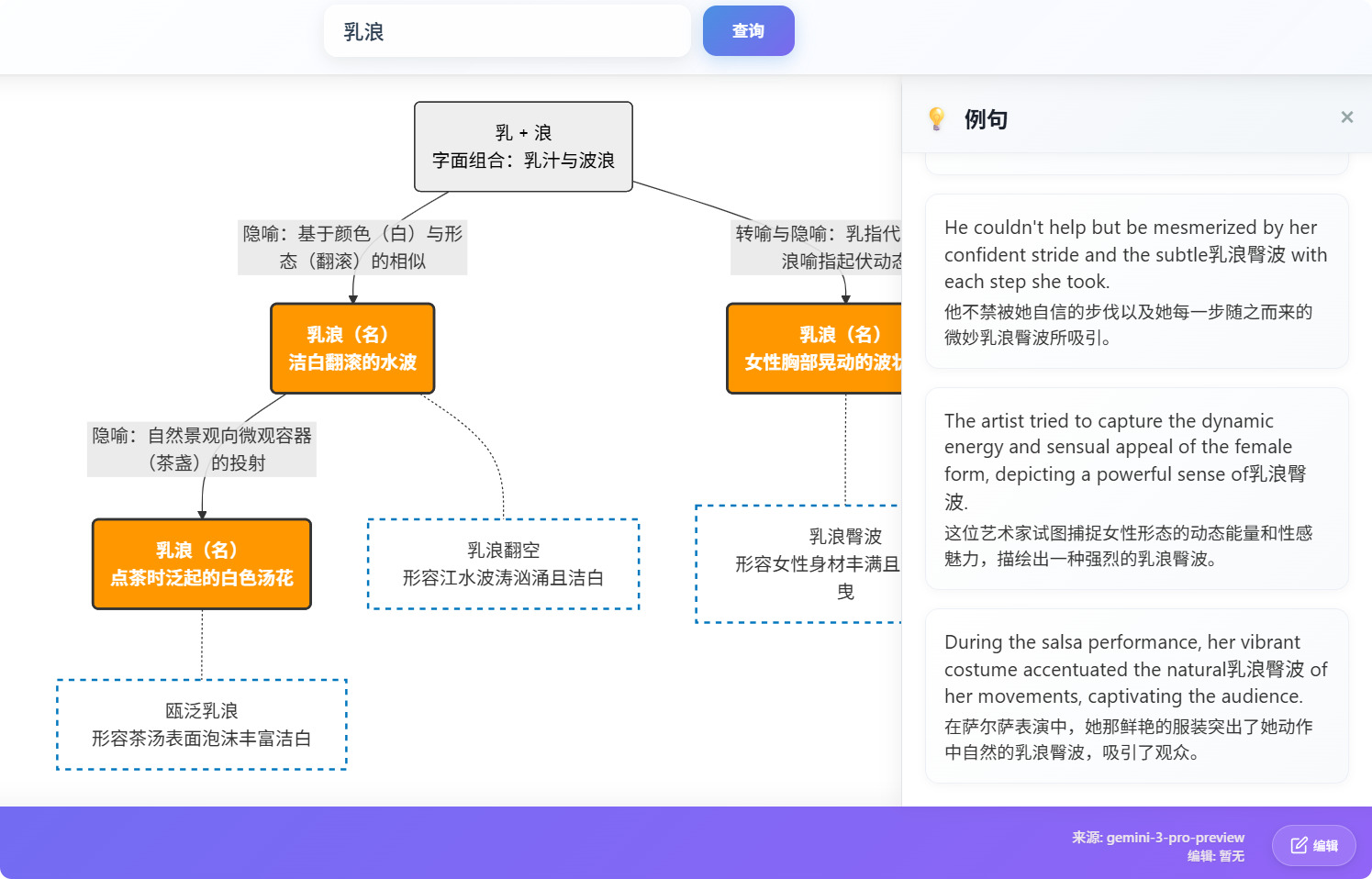Select the 女性胸部晃动 orange node
The width and height of the screenshot is (1372, 879).
[x=815, y=349]
